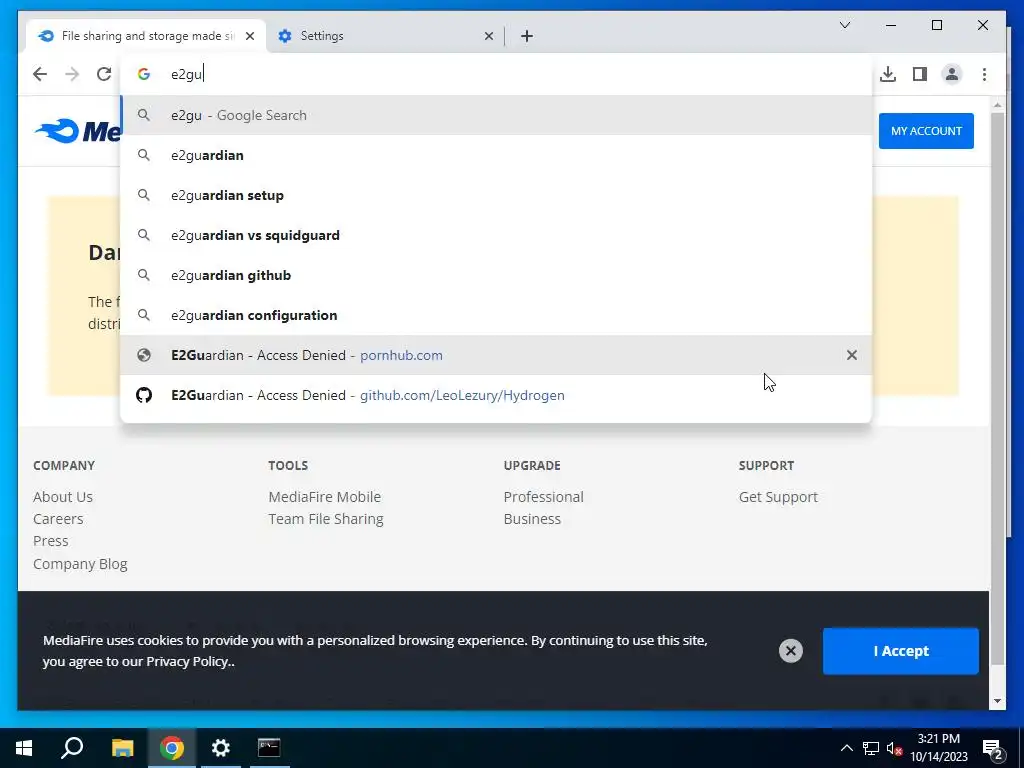Image resolution: width=1024 pixels, height=768 pixels.
Task: Open the Settings gear in the taskbar
Action: (x=221, y=748)
